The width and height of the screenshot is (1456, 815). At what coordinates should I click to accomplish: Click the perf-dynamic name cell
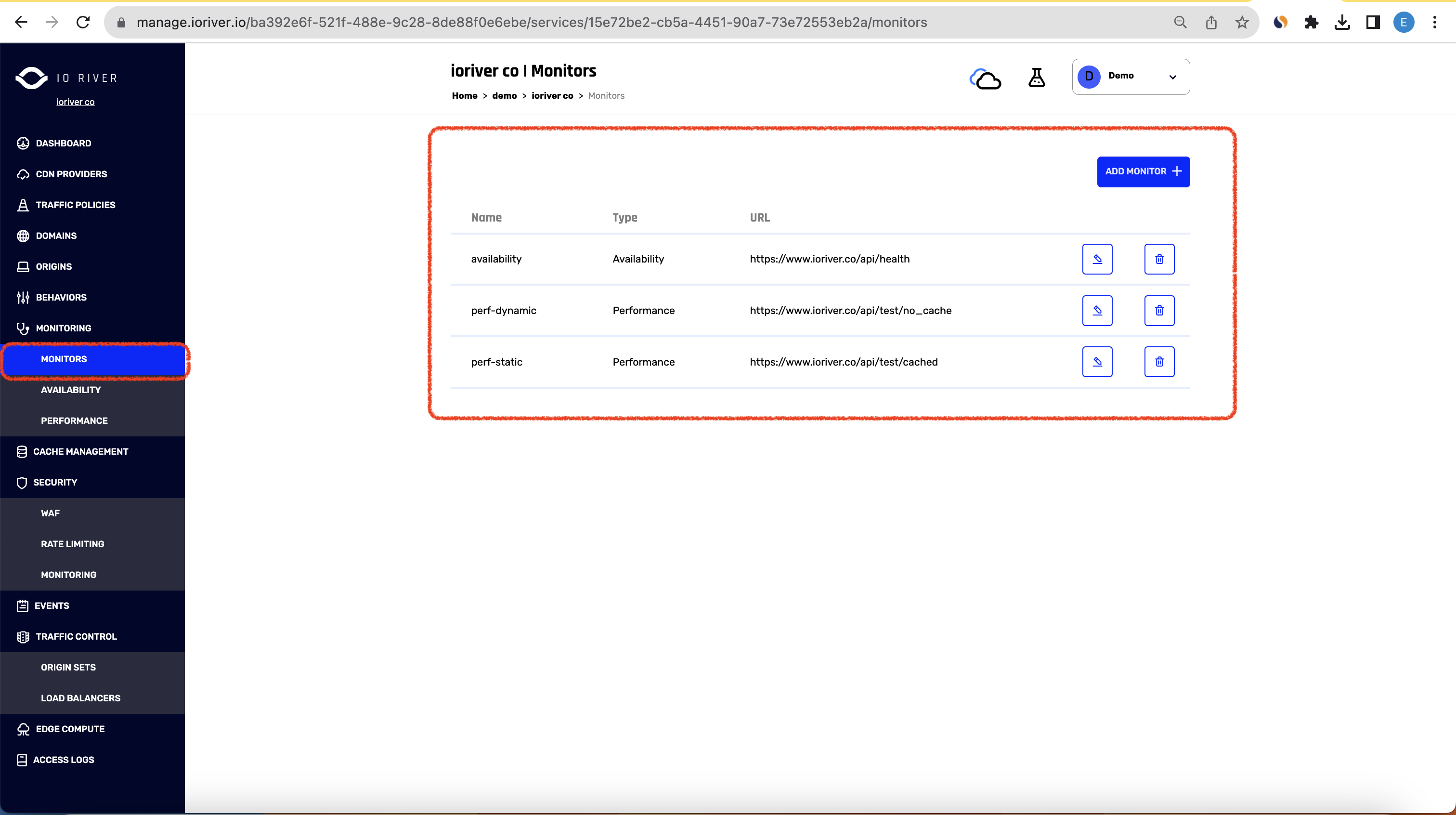pos(503,311)
